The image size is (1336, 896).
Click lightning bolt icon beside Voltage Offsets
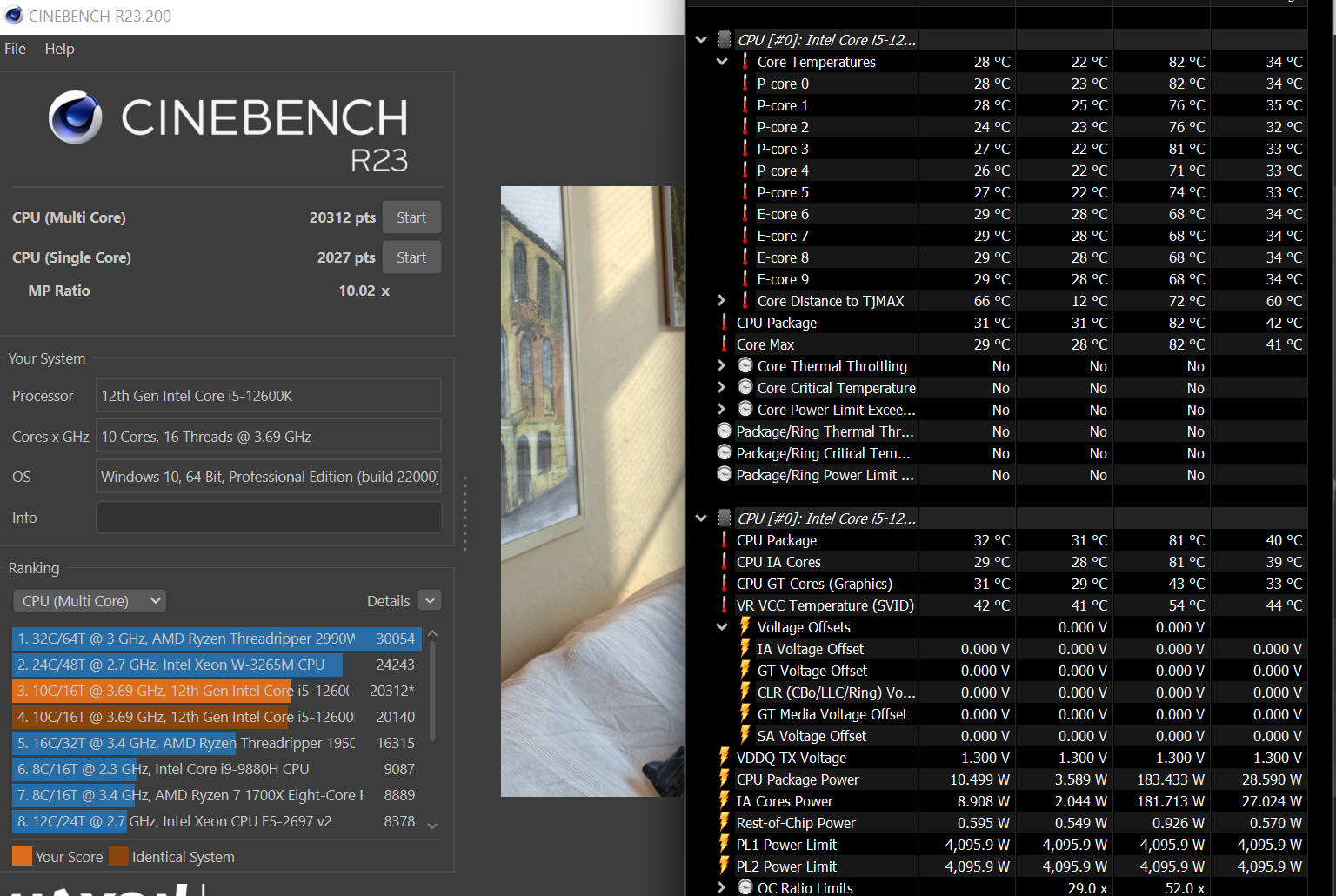click(745, 626)
